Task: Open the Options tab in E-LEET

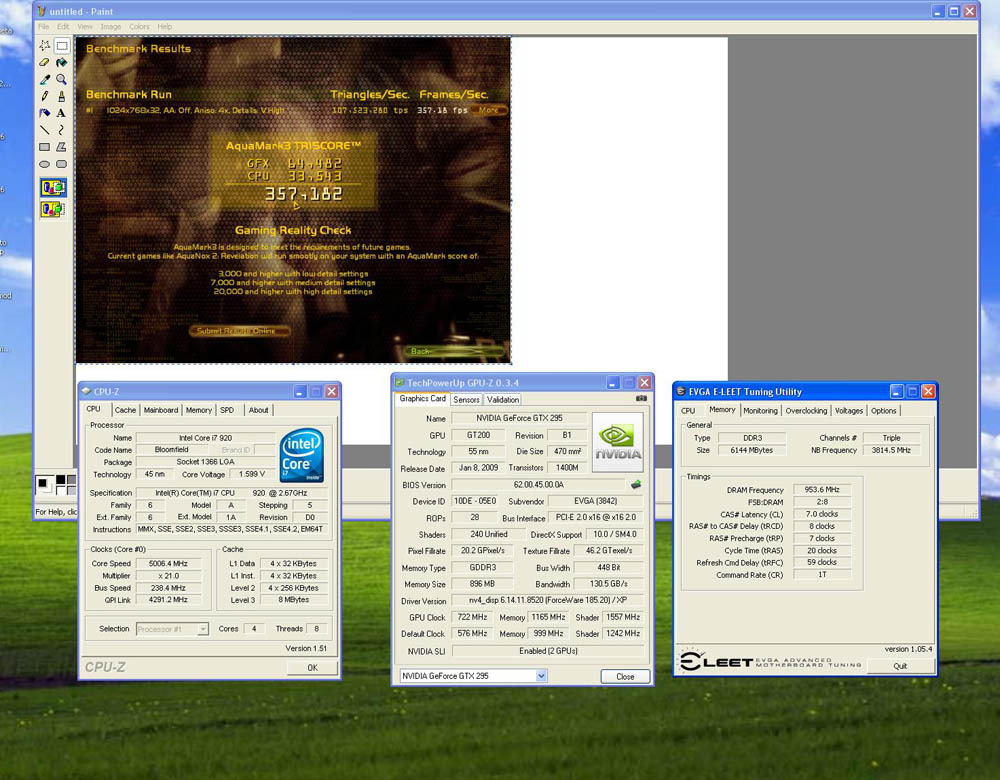Action: pos(884,411)
